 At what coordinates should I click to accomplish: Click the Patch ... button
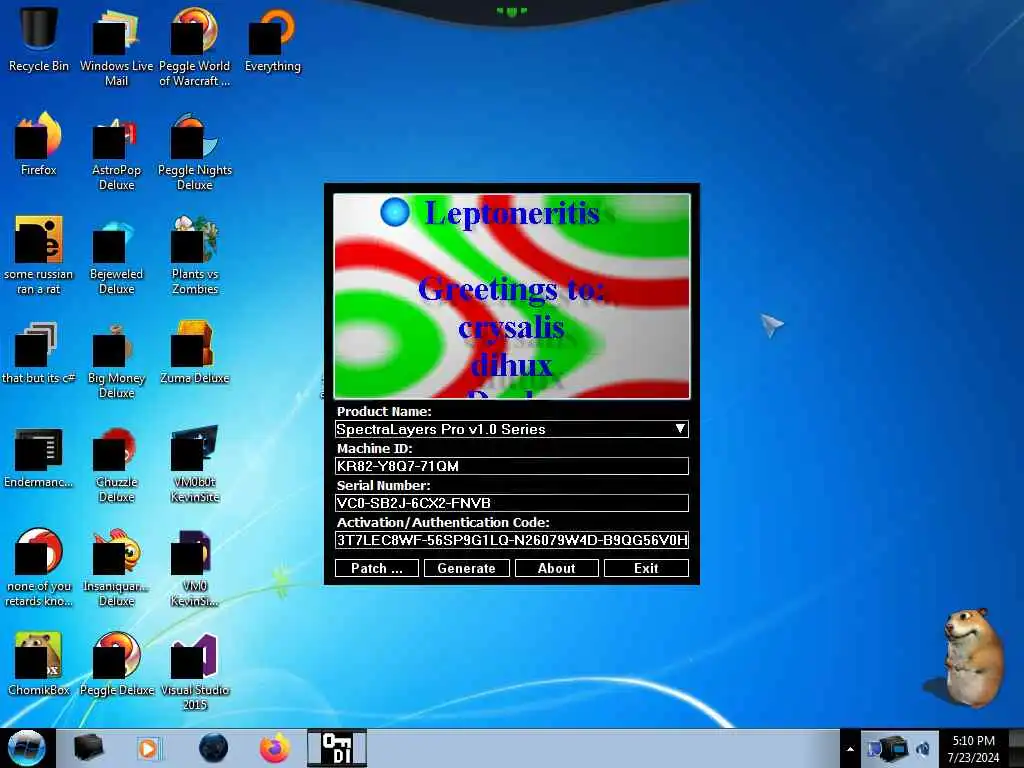coord(377,568)
